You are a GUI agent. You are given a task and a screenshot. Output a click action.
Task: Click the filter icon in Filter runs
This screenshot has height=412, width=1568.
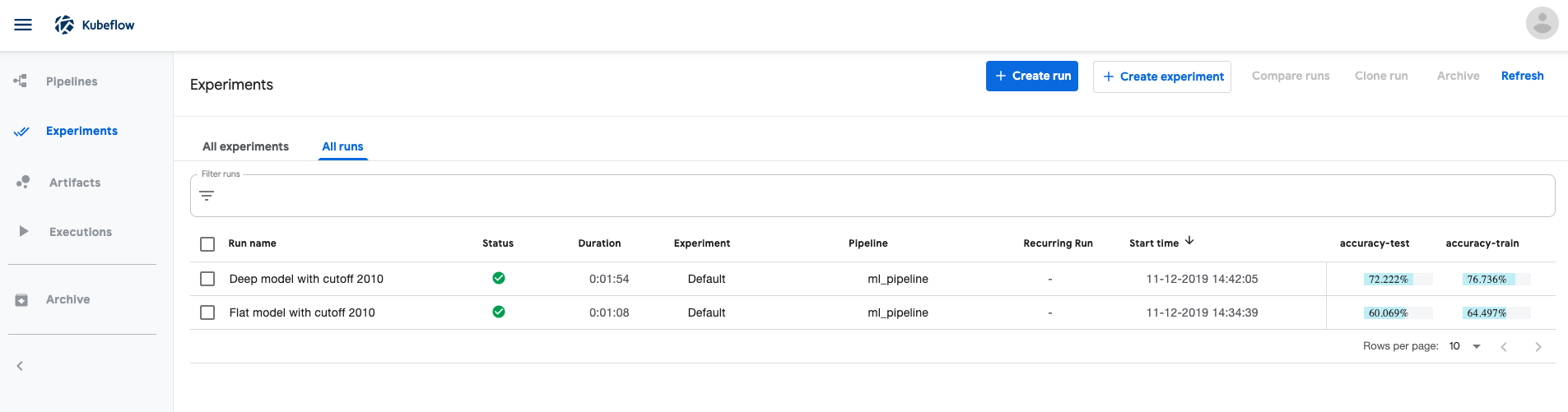pyautogui.click(x=207, y=196)
